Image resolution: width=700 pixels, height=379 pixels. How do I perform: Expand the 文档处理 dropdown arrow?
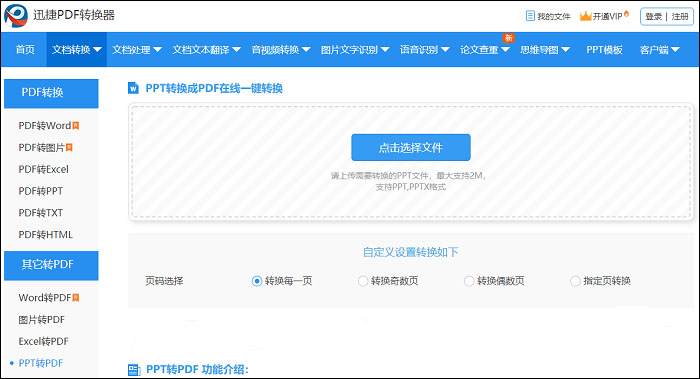coord(157,50)
